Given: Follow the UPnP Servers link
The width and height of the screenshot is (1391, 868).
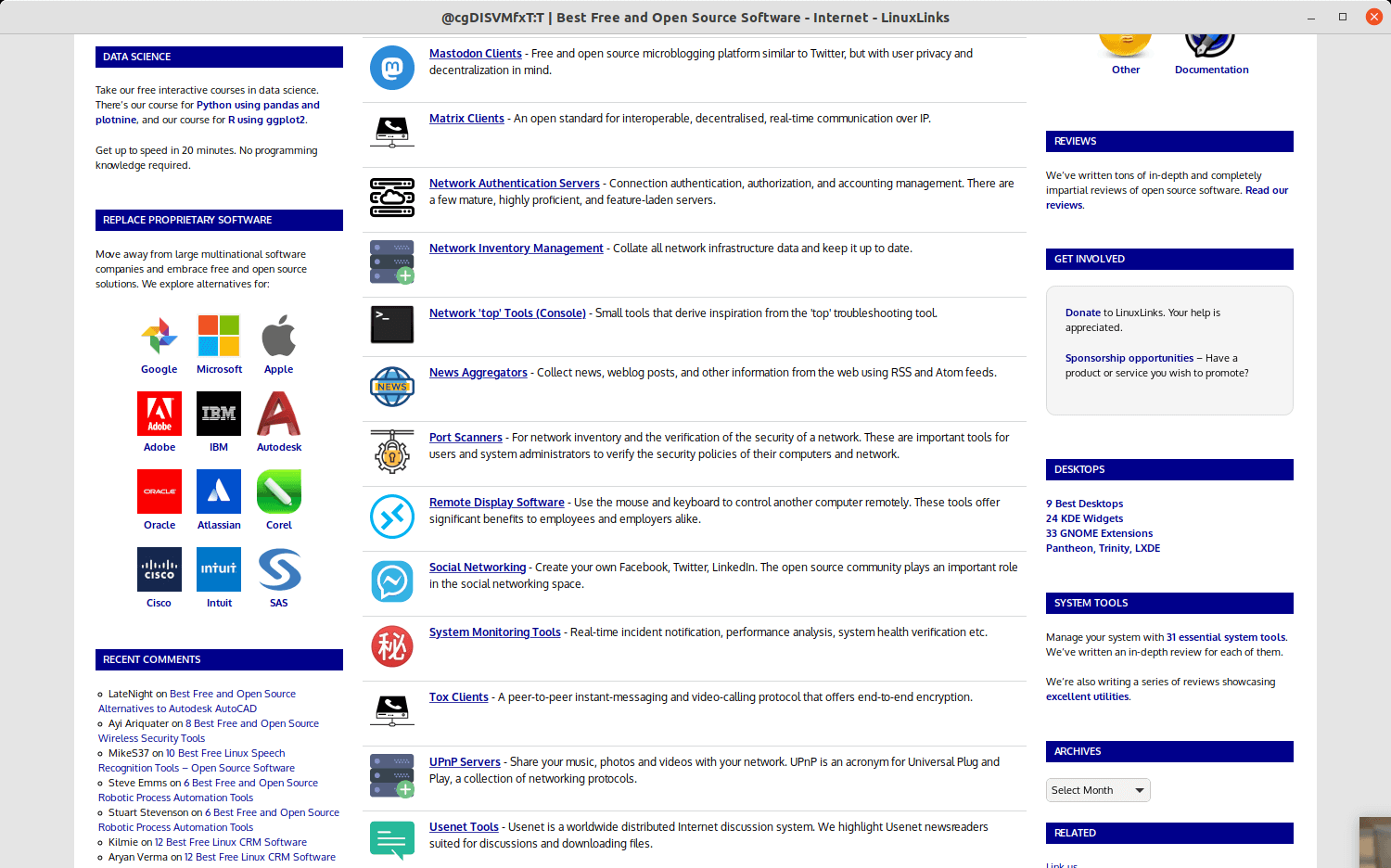Looking at the screenshot, I should click(x=465, y=762).
